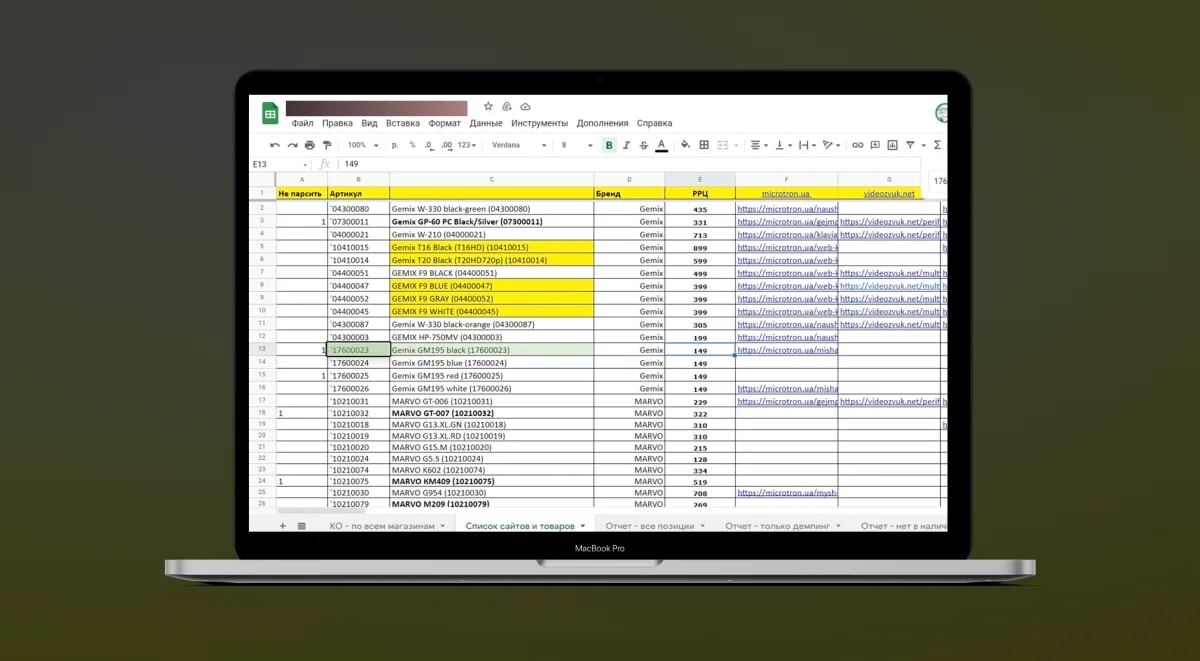Star this spreadsheet document
The height and width of the screenshot is (661, 1200).
(488, 106)
